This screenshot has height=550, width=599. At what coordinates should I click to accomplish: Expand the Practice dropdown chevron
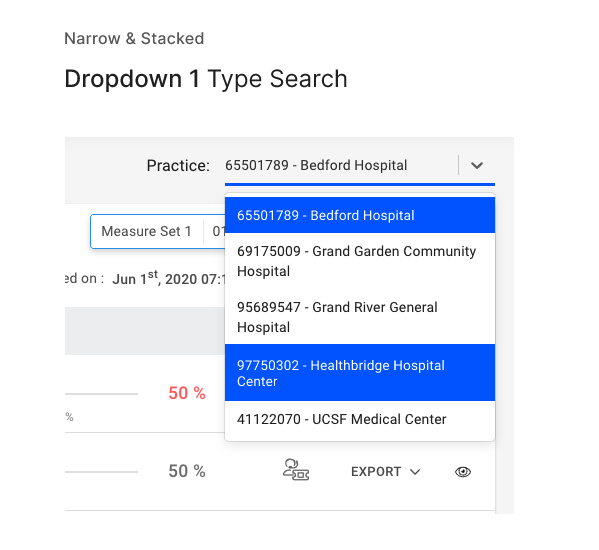click(477, 165)
